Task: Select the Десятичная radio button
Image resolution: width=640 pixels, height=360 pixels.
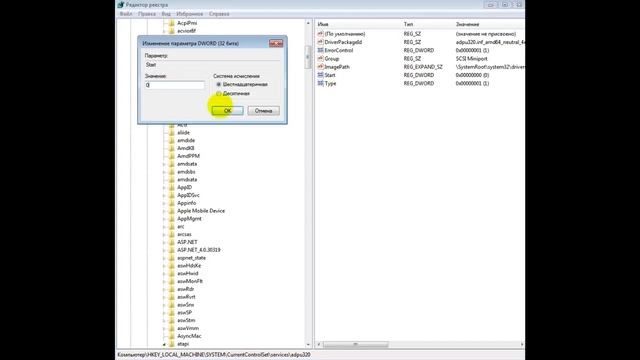Action: 219,93
